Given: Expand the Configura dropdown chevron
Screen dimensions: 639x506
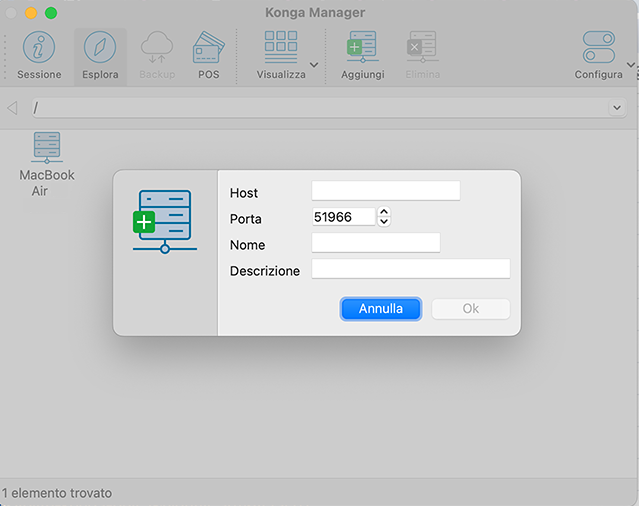Looking at the screenshot, I should (x=630, y=65).
